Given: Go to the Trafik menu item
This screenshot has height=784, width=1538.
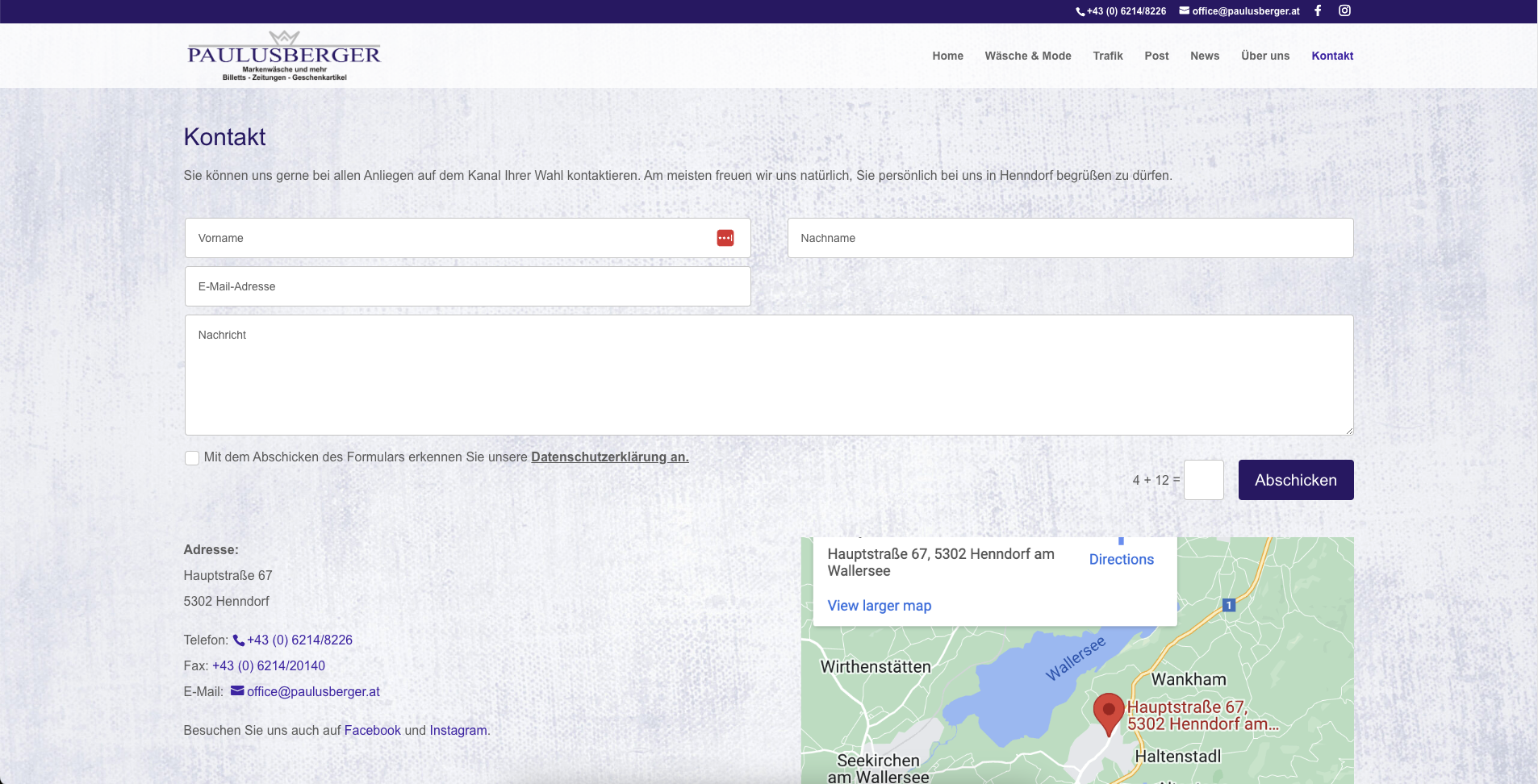Looking at the screenshot, I should [x=1107, y=56].
